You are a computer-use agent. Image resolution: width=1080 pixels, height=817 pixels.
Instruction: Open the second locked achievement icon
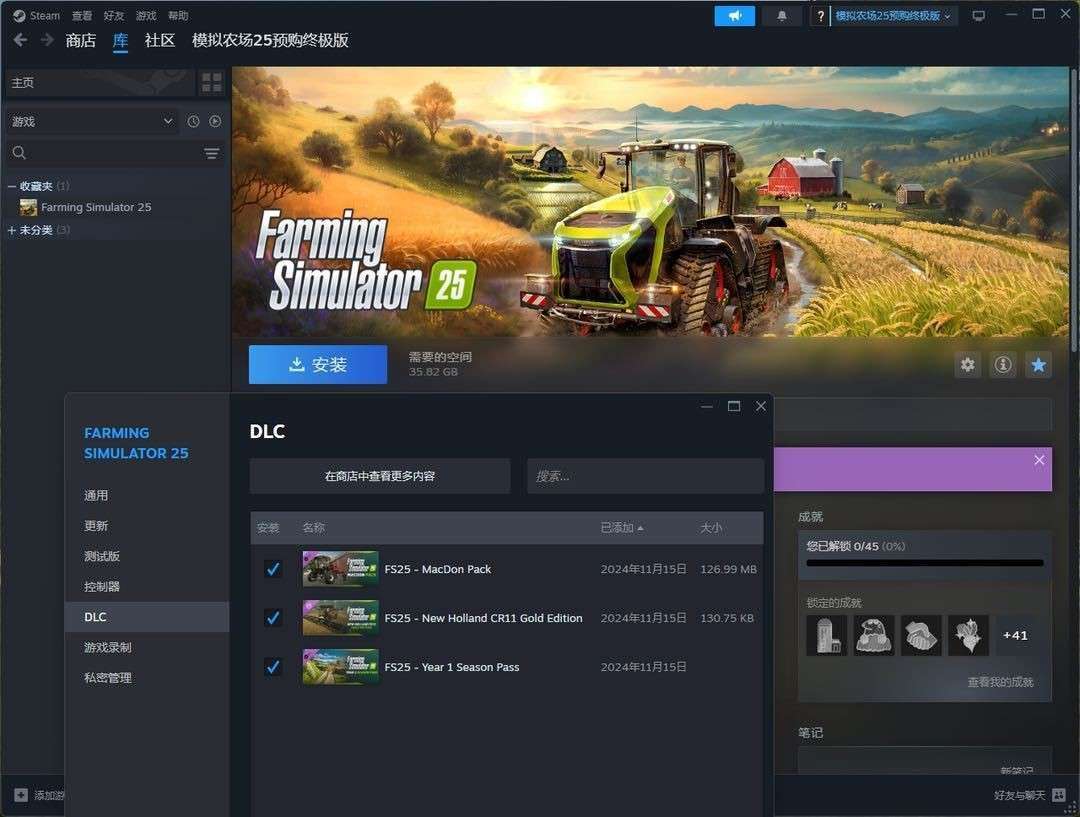(874, 635)
